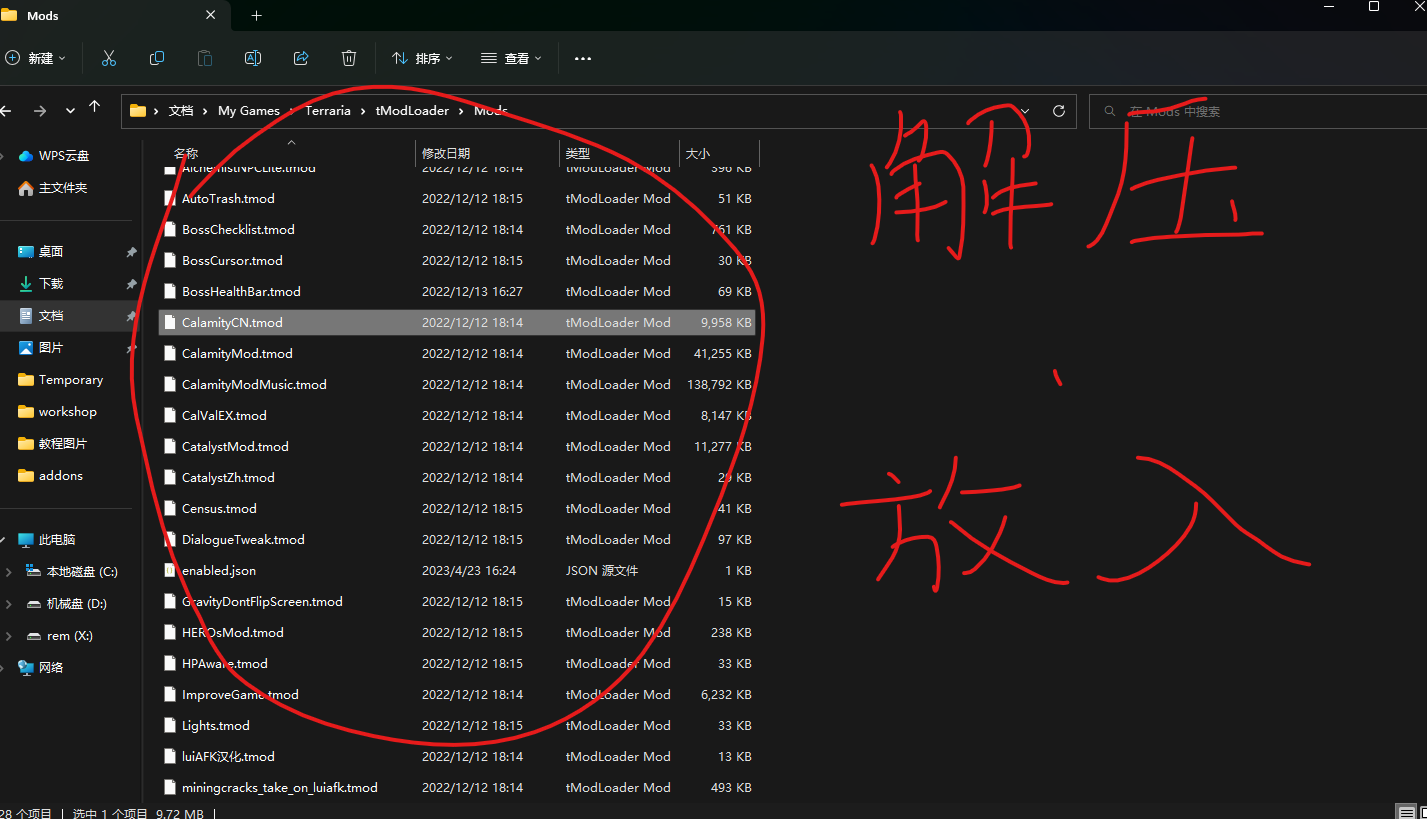The width and height of the screenshot is (1427, 819).
Task: Open the 新建 new item dropdown
Action: pyautogui.click(x=36, y=59)
